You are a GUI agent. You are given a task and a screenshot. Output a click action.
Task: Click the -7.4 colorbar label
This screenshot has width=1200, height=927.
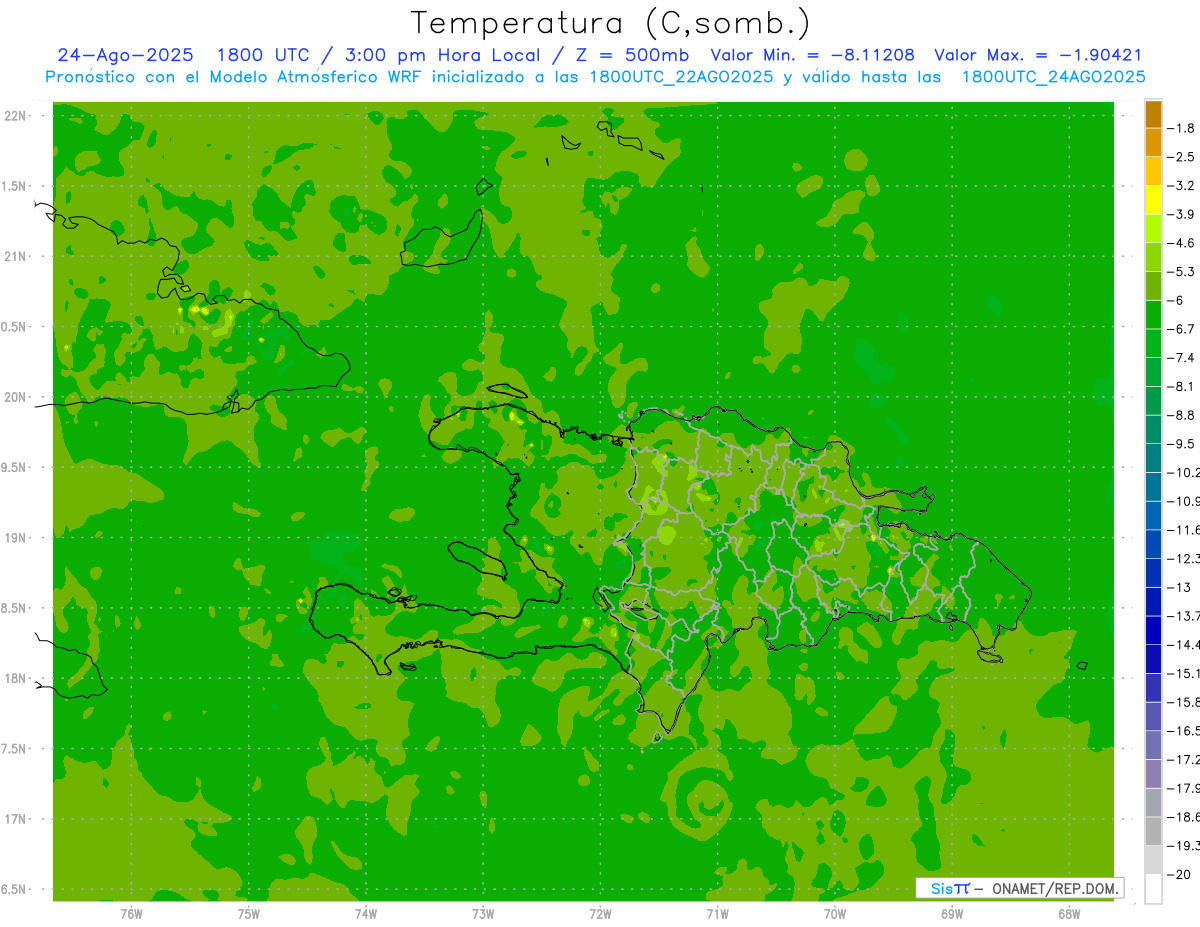click(1182, 358)
